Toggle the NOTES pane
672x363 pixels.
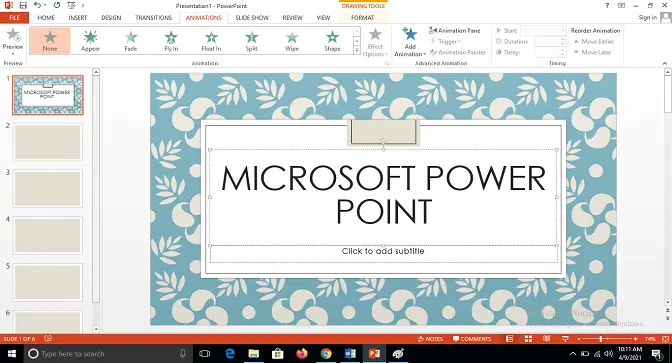point(430,339)
